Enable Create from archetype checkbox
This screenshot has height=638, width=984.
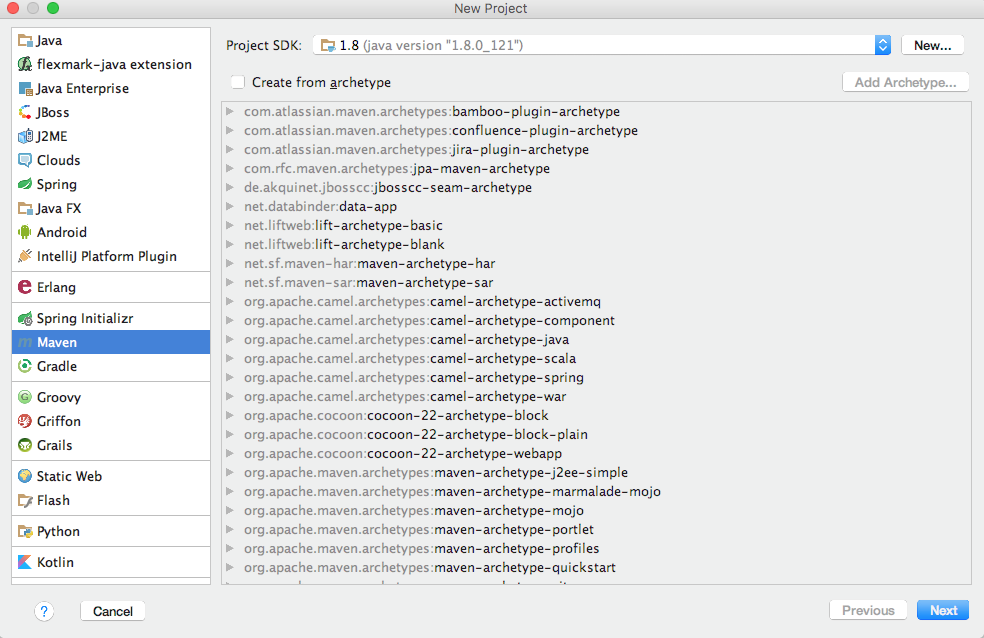pos(238,82)
